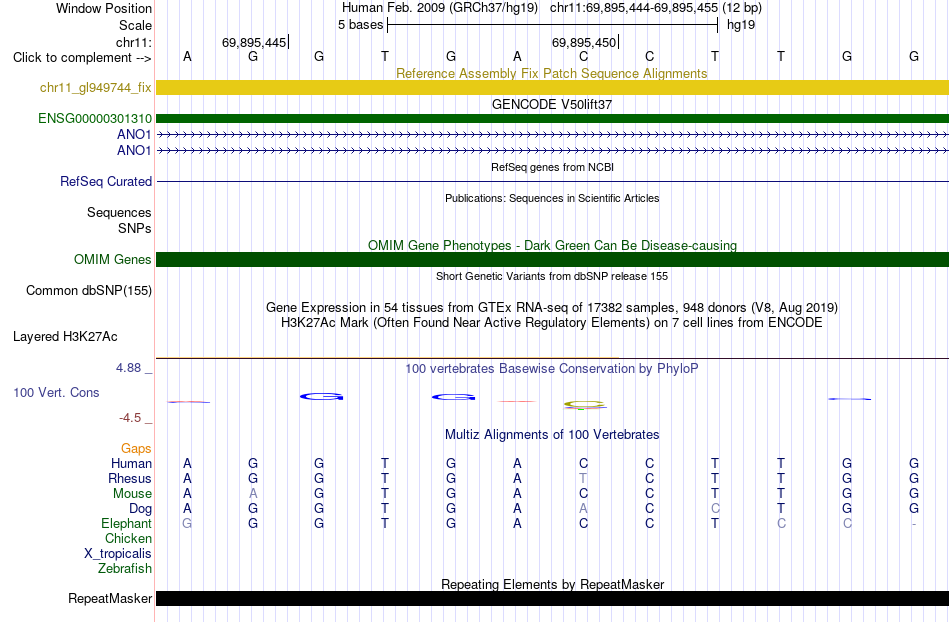Click the Rhesus species row label
Viewport: 950px width, 622px height.
(x=130, y=479)
